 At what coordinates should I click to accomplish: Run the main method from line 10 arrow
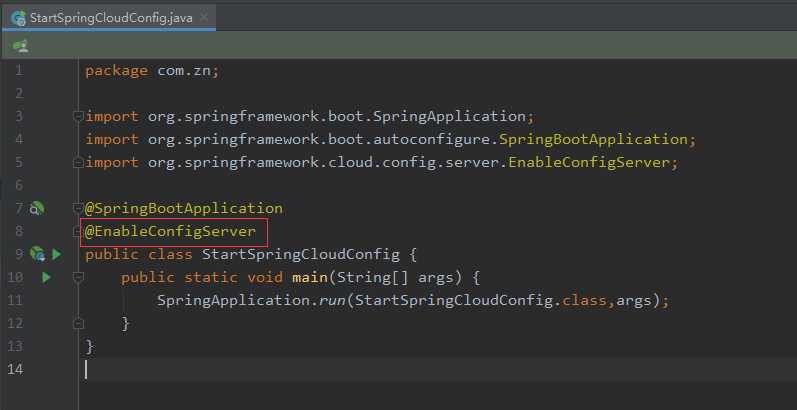point(46,277)
